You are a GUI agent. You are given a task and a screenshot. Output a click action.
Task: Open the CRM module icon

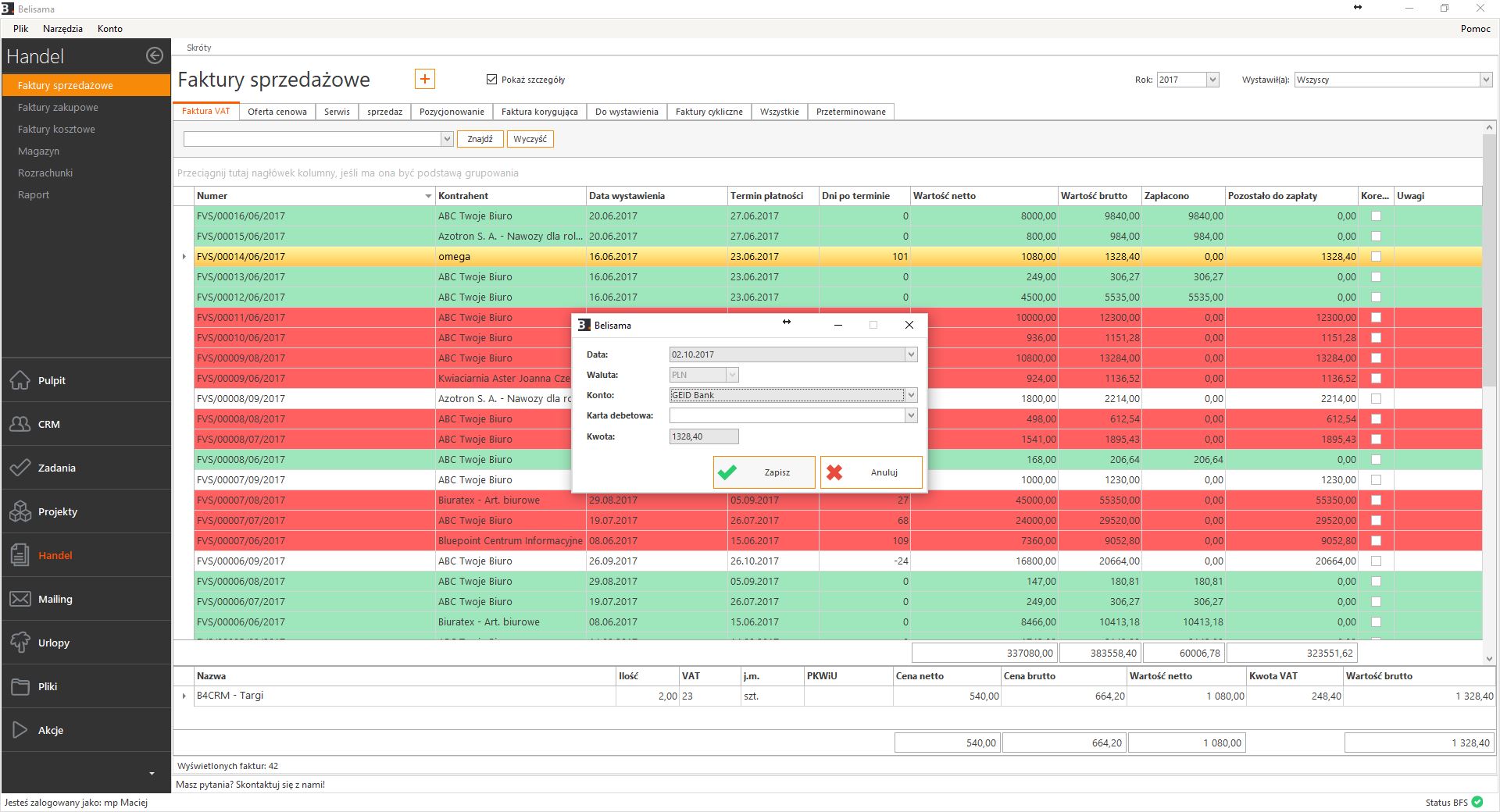[20, 424]
